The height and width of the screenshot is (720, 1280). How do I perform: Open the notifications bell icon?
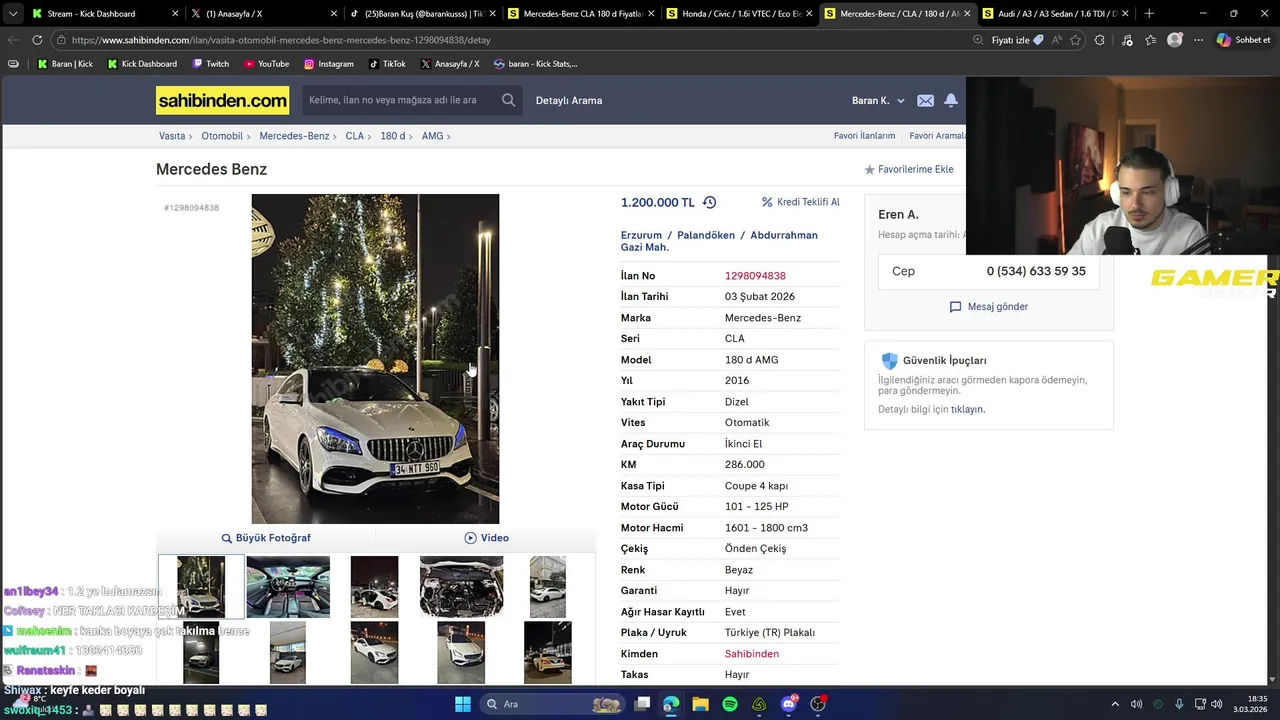pyautogui.click(x=951, y=100)
